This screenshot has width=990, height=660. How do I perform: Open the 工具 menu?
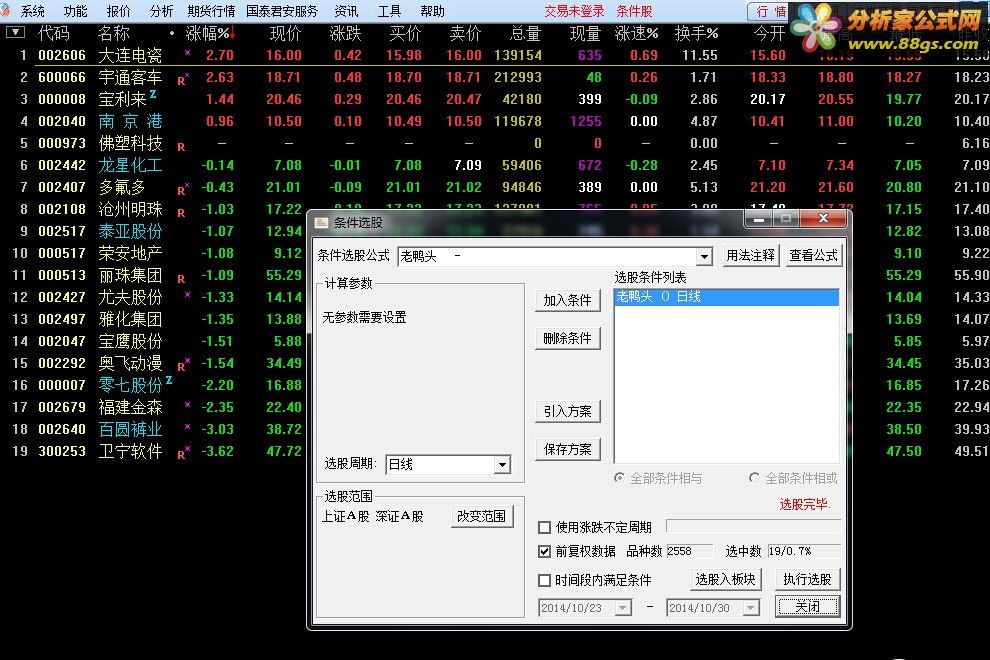389,11
